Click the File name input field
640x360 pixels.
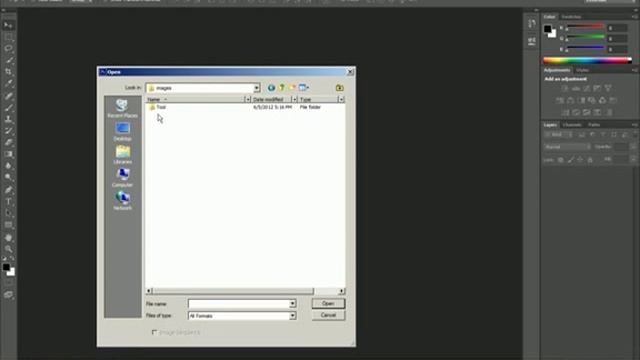tap(239, 304)
